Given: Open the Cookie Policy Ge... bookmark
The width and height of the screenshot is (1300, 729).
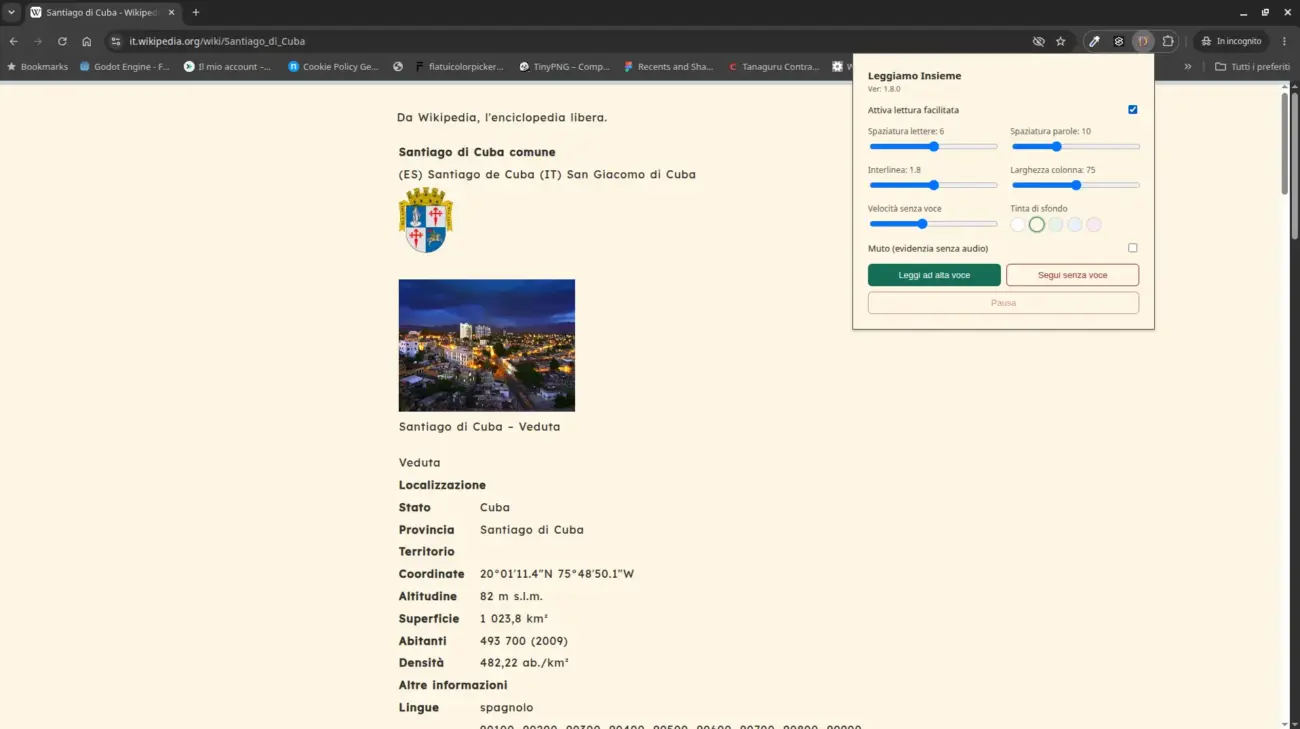Looking at the screenshot, I should pos(333,67).
